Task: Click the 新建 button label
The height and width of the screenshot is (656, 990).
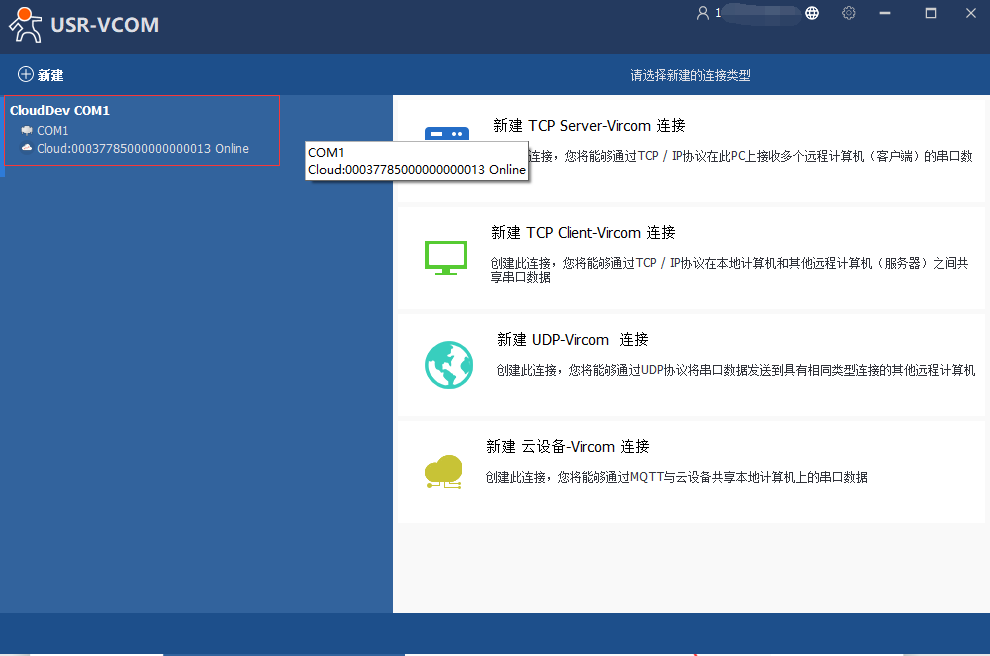Action: click(x=51, y=75)
